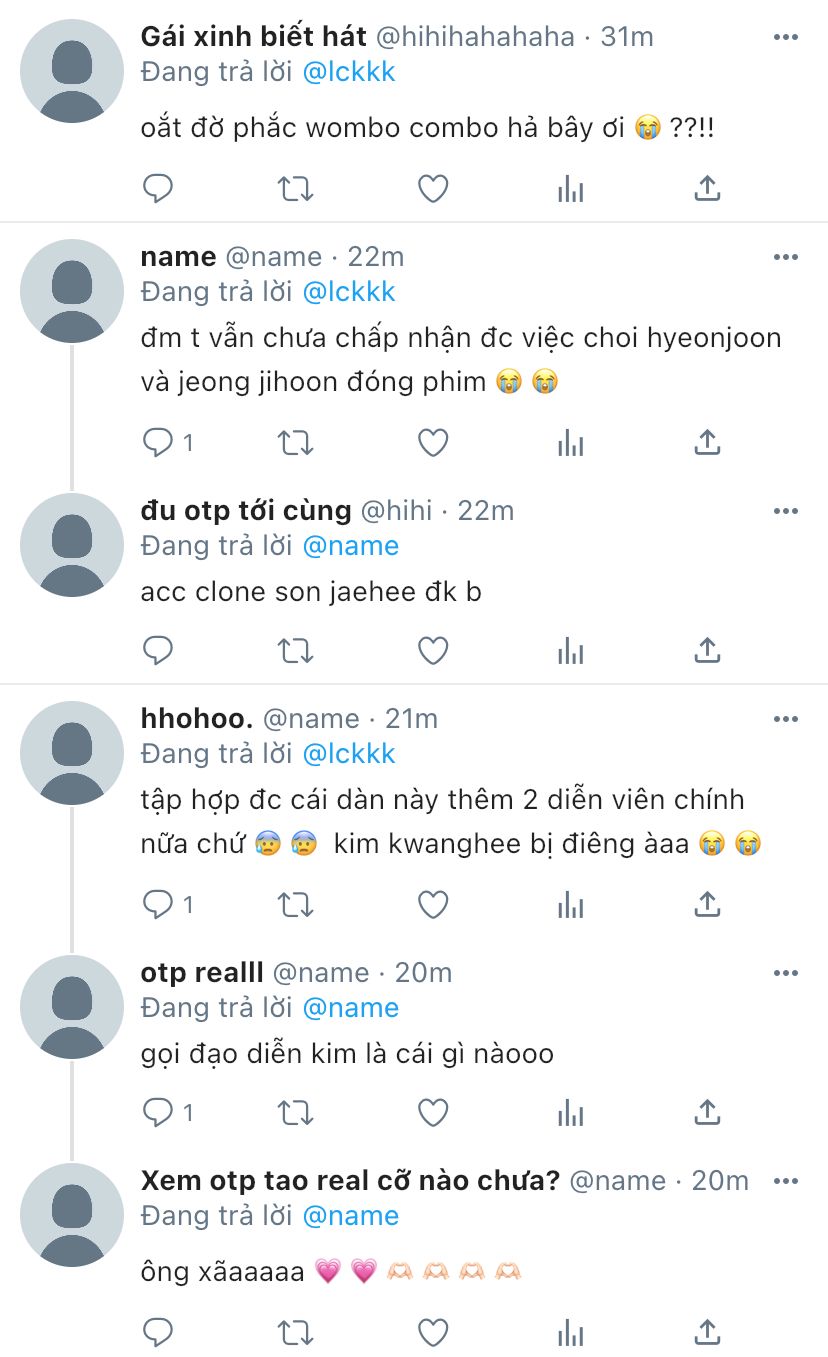828x1357 pixels.
Task: Retweet the wombo combo tweet
Action: pos(295,188)
